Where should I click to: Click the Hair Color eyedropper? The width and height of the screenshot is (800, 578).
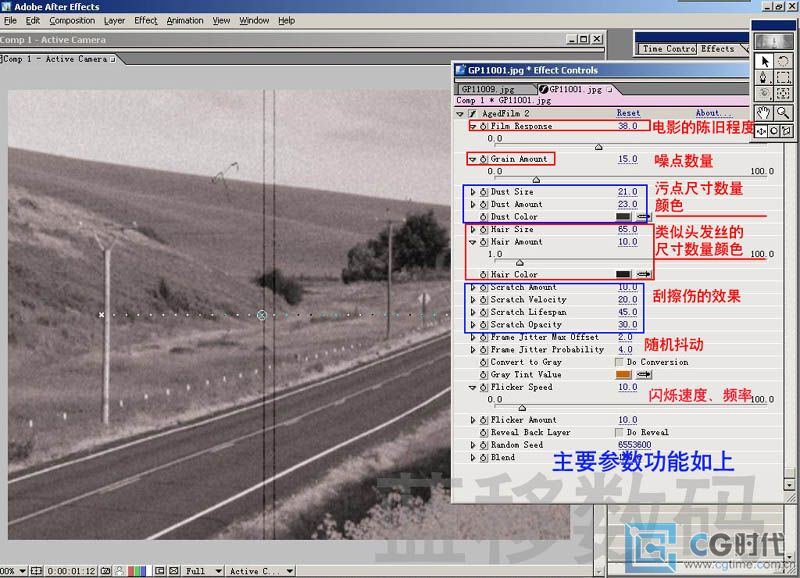pyautogui.click(x=644, y=274)
